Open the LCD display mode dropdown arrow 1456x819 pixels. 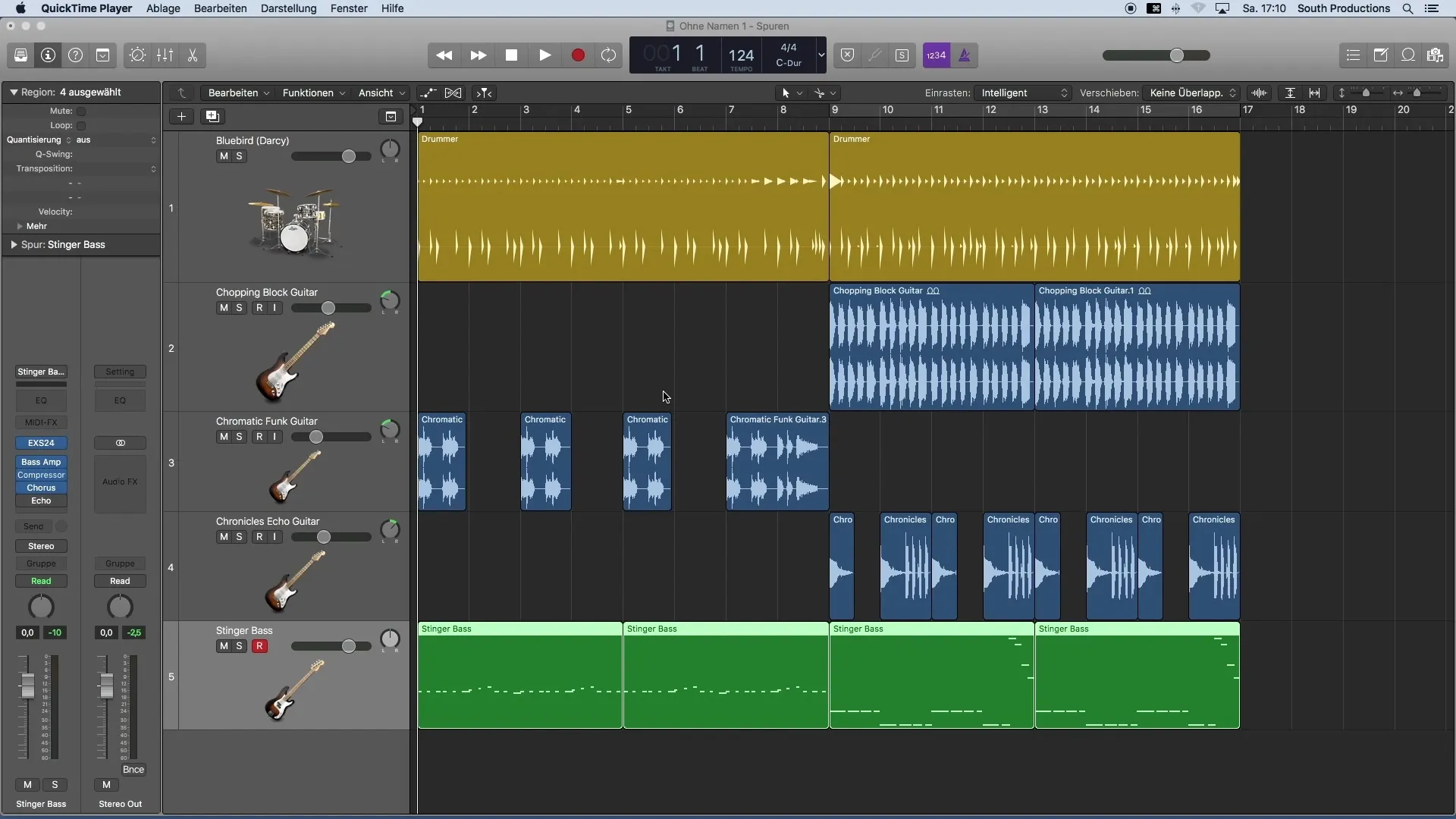[821, 55]
